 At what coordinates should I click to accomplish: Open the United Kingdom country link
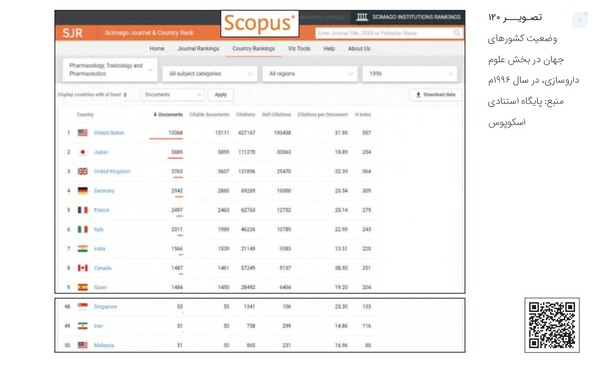point(112,171)
